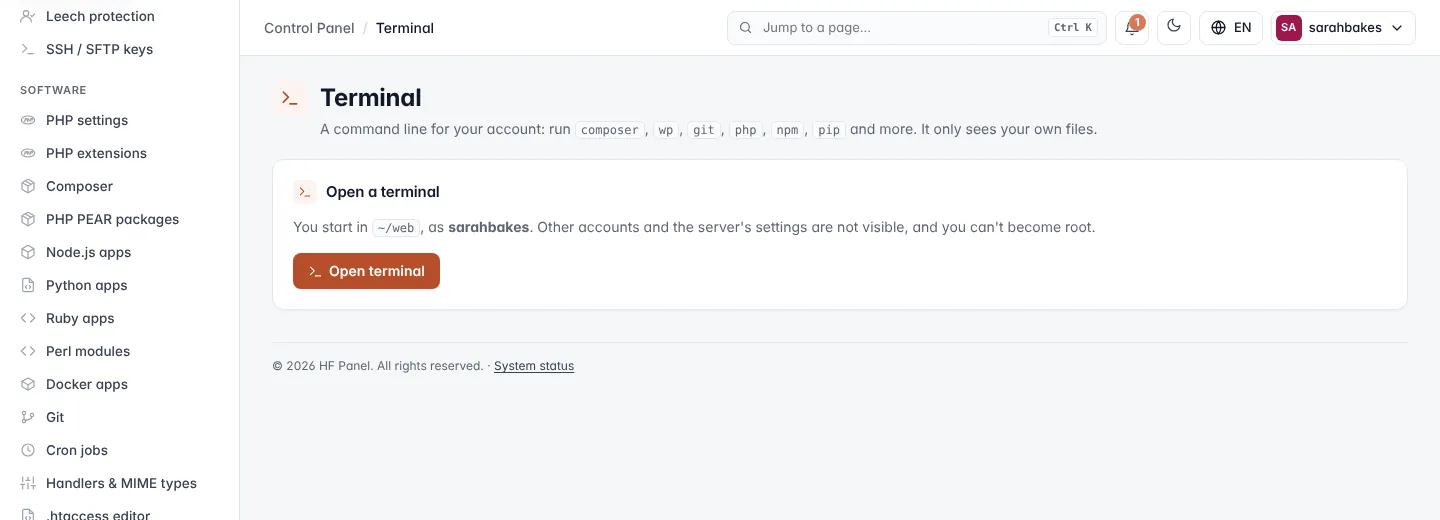Viewport: 1440px width, 520px height.
Task: Open the System status link
Action: tap(534, 366)
